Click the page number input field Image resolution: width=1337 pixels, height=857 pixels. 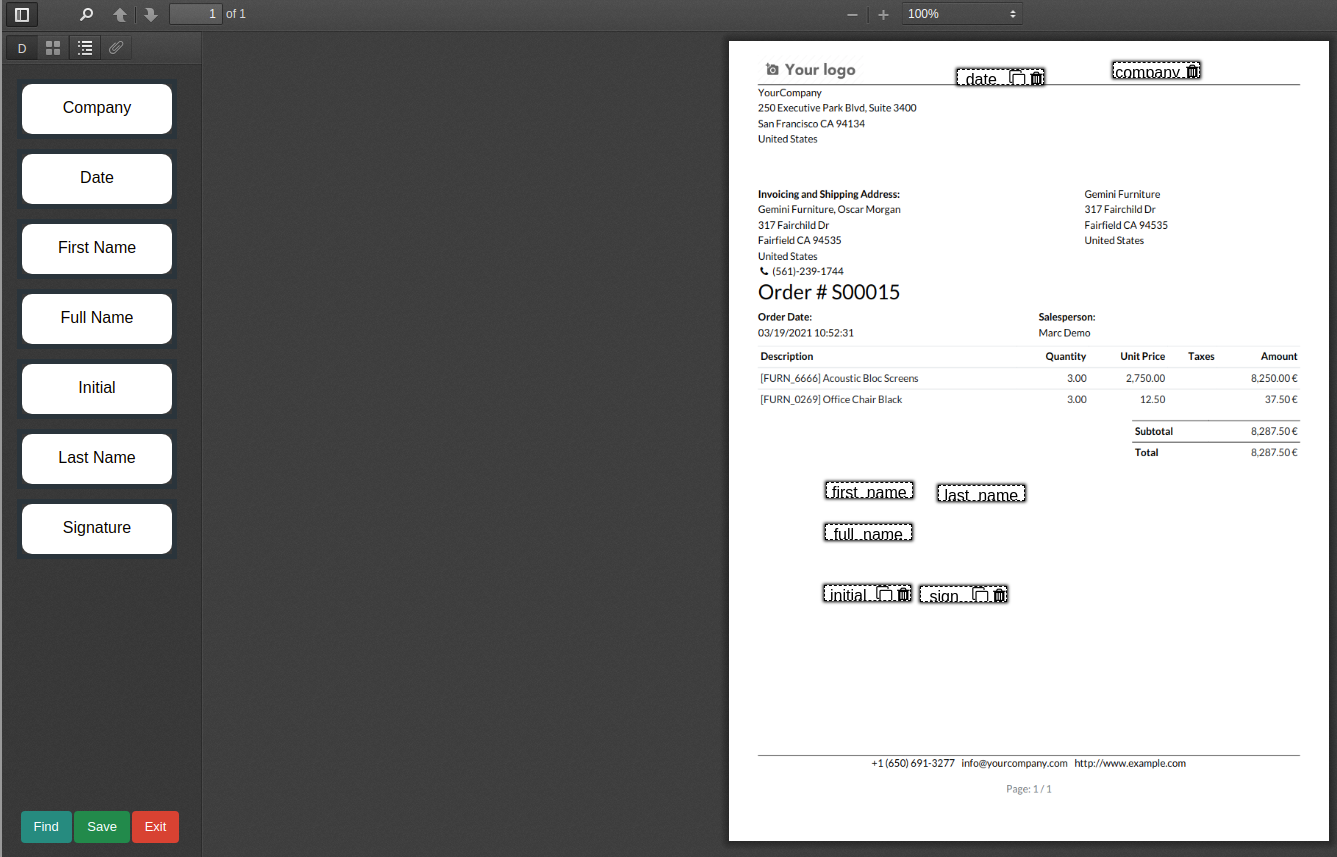(195, 14)
